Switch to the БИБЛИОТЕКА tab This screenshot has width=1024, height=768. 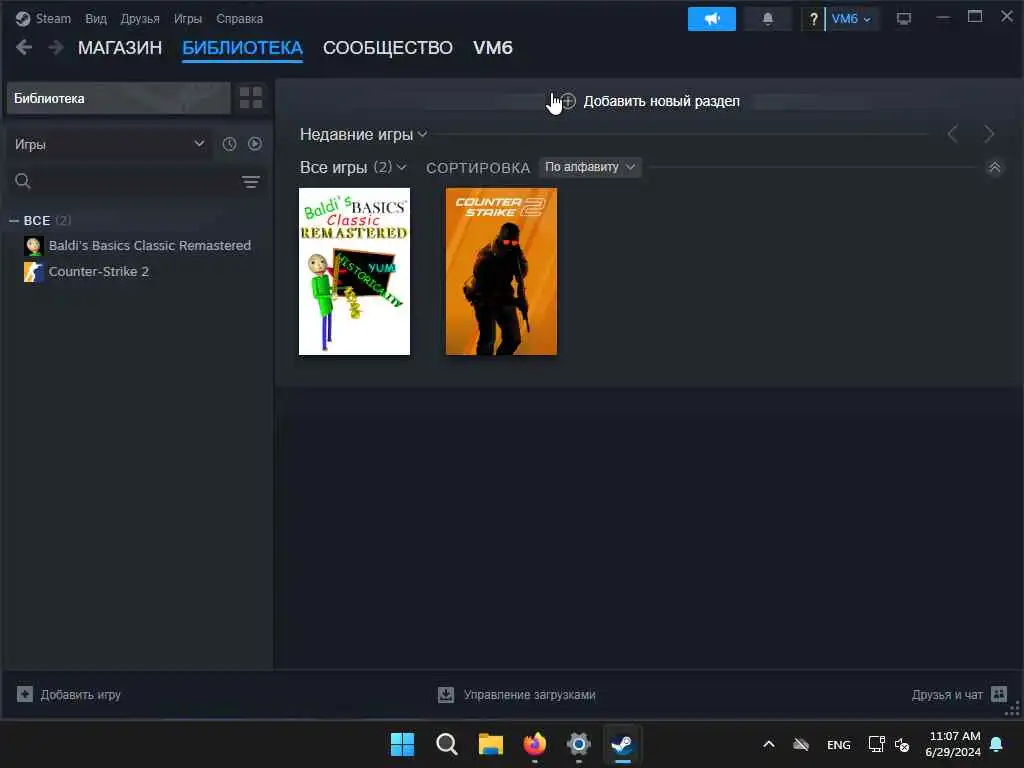coord(242,48)
